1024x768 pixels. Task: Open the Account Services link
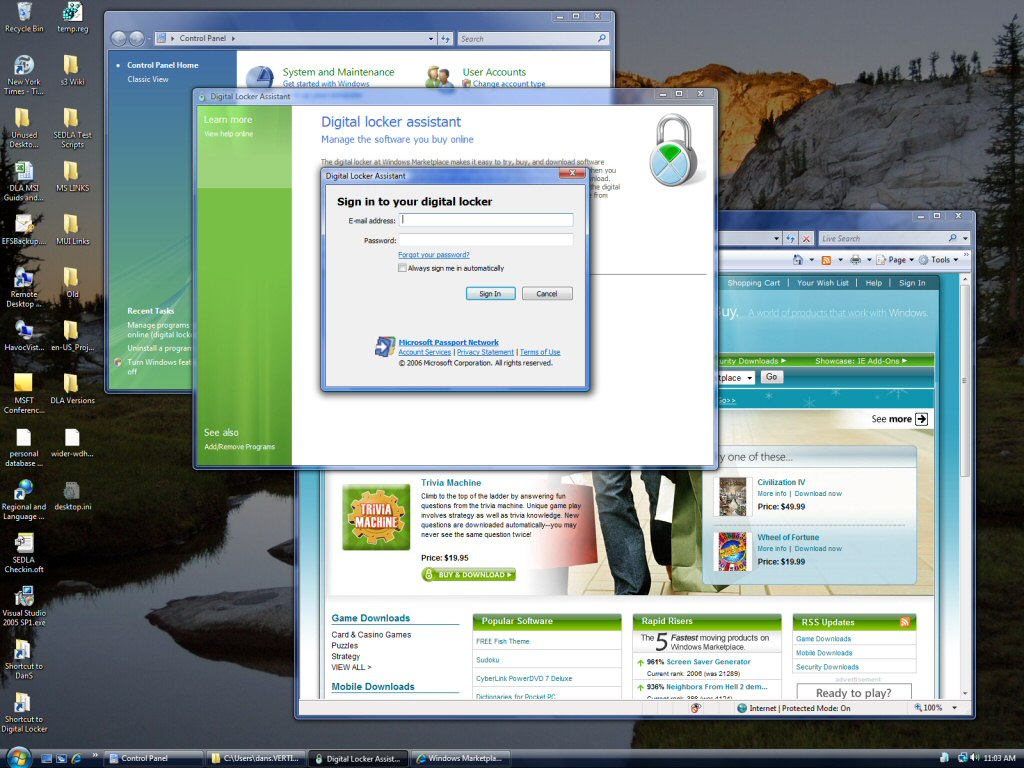click(x=424, y=352)
